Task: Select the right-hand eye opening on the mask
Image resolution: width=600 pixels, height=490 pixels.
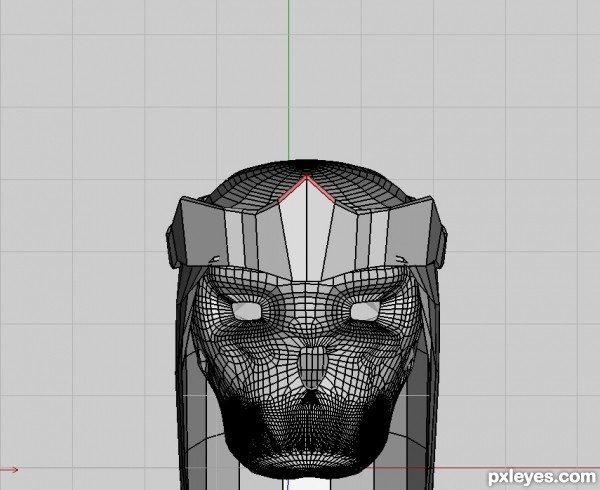Action: tap(365, 311)
